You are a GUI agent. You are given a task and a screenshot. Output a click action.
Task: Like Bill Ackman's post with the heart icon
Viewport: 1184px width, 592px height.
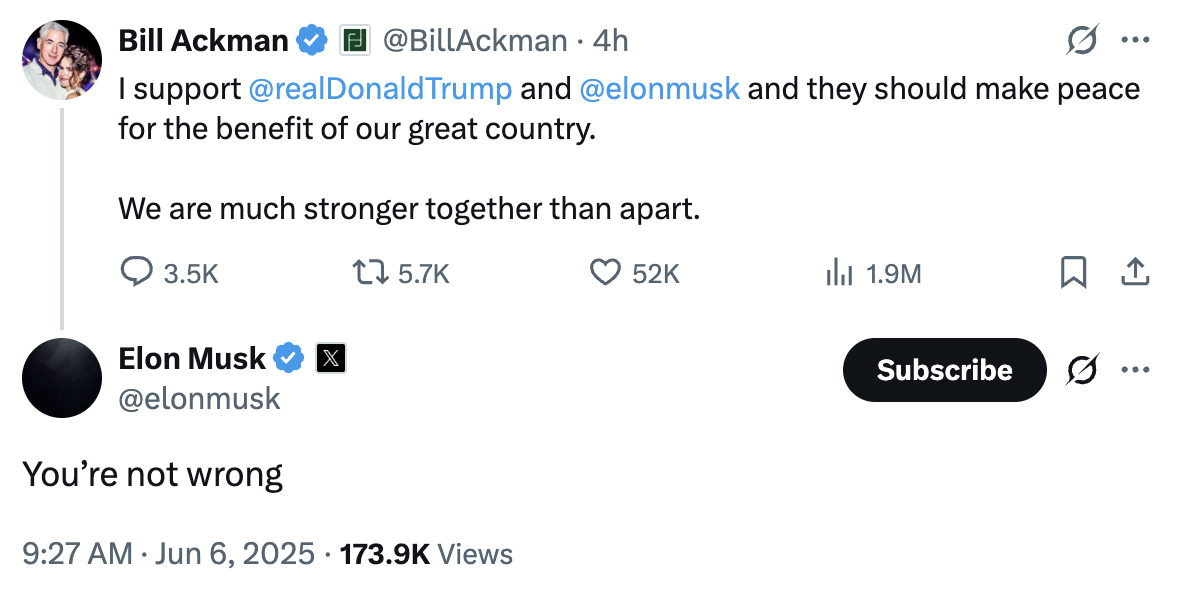(x=605, y=272)
